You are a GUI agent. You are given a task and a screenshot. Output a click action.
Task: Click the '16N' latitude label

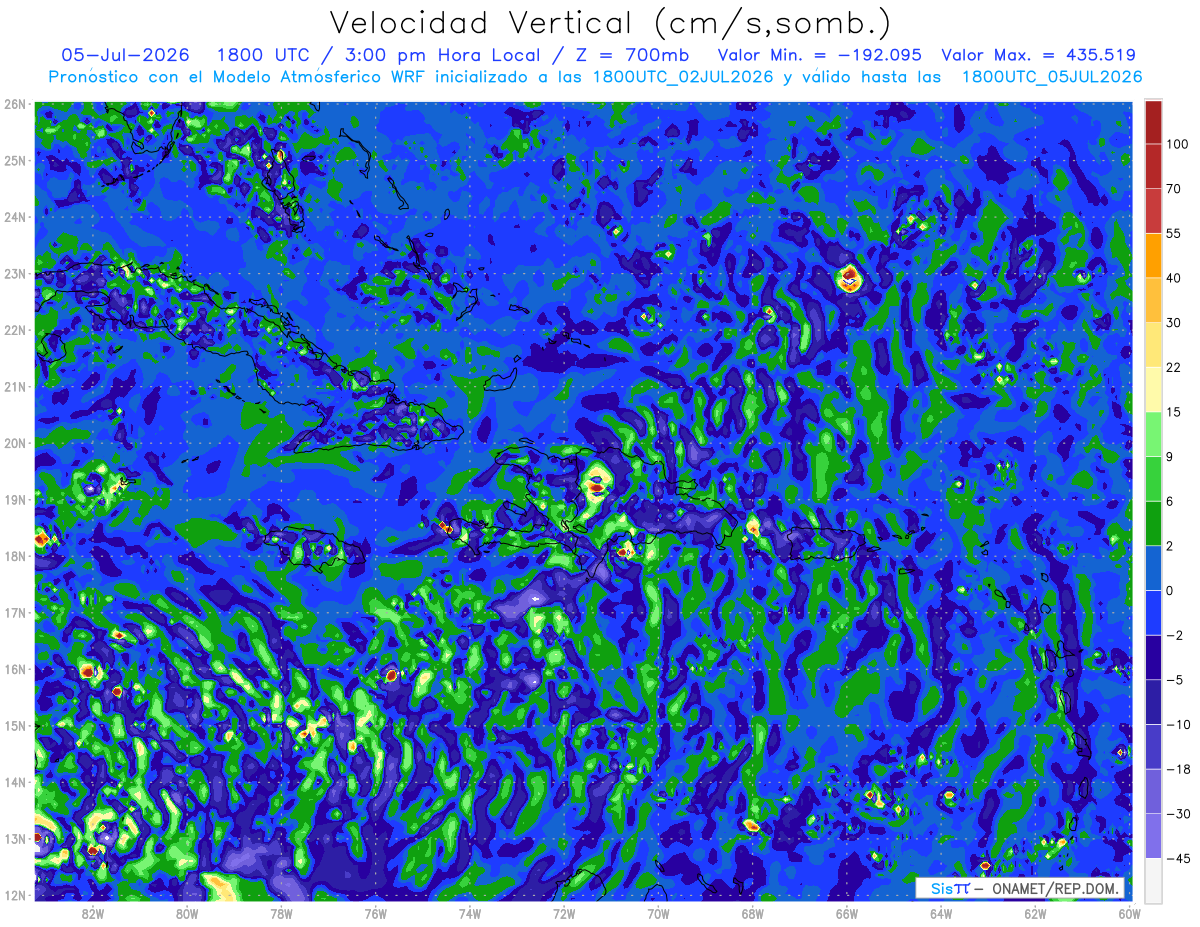point(15,669)
